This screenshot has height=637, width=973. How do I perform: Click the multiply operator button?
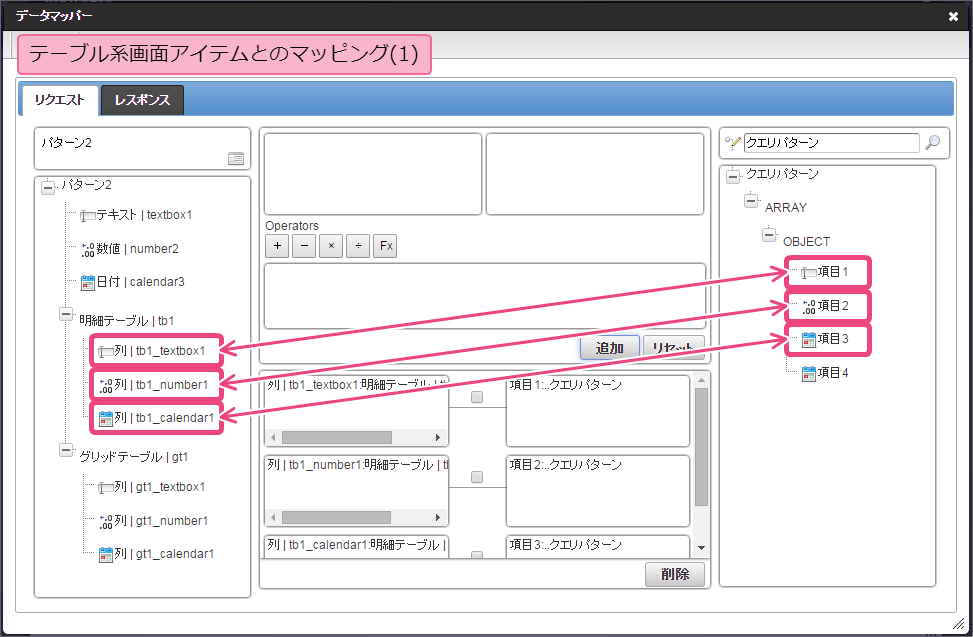pos(331,246)
